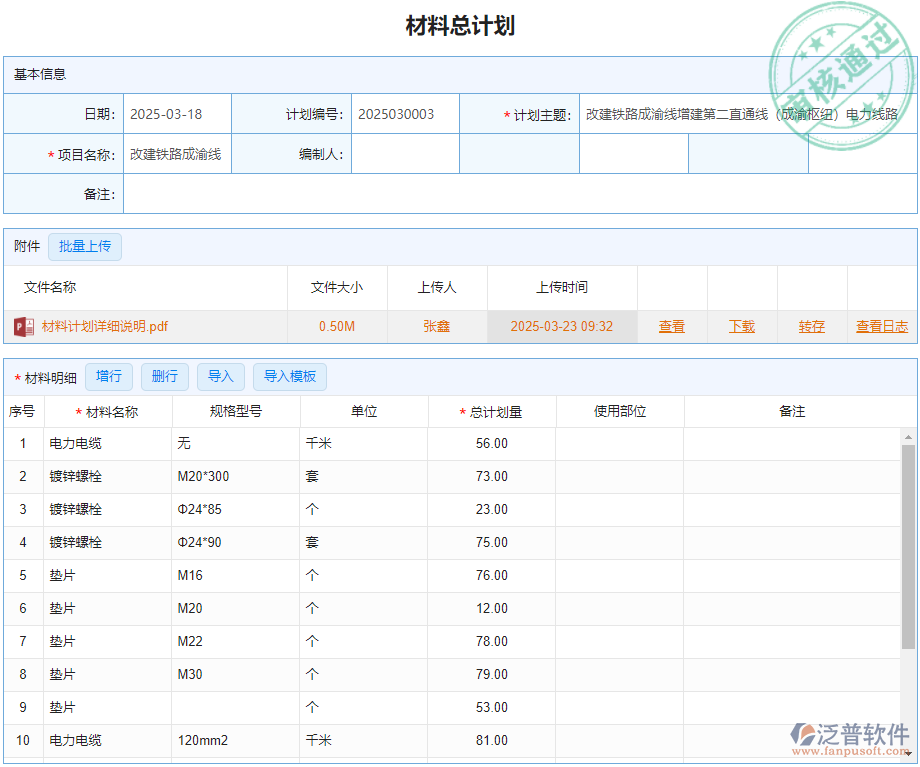Click the 转存 transfer link
Image resolution: width=920 pixels, height=767 pixels.
(x=812, y=325)
